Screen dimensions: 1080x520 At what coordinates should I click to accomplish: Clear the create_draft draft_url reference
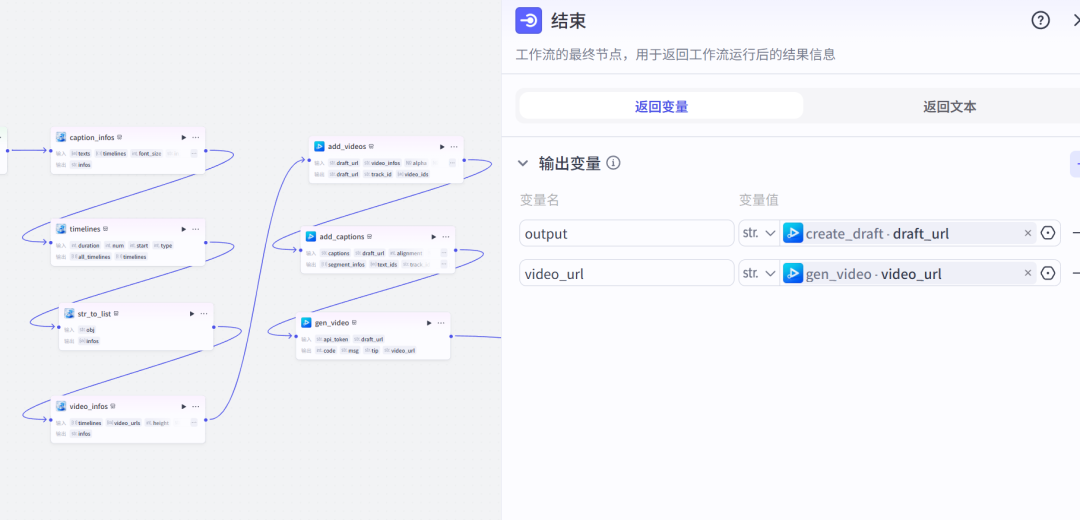click(x=1028, y=233)
